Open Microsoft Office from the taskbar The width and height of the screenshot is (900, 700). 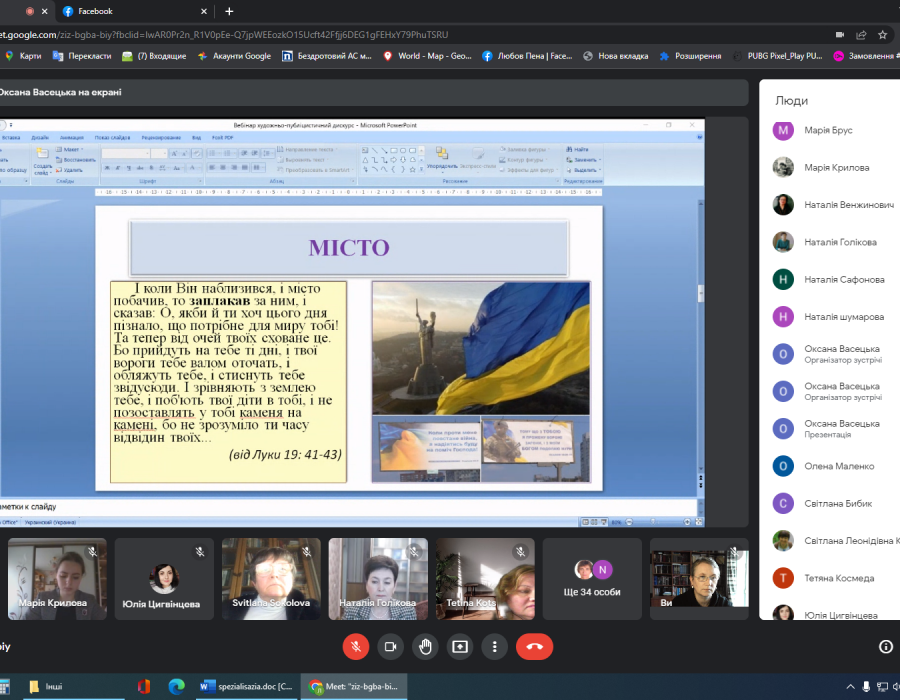click(144, 686)
